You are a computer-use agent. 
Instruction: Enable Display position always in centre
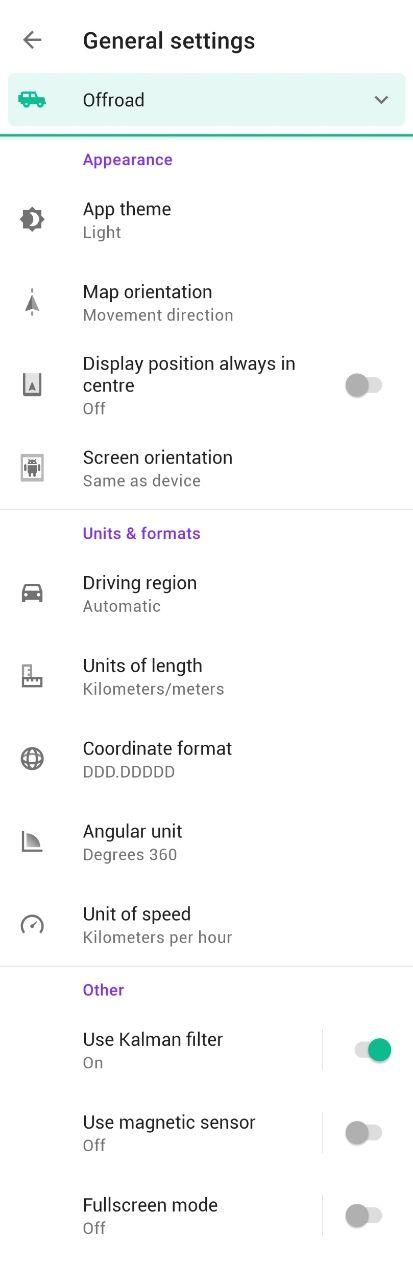[x=364, y=385]
